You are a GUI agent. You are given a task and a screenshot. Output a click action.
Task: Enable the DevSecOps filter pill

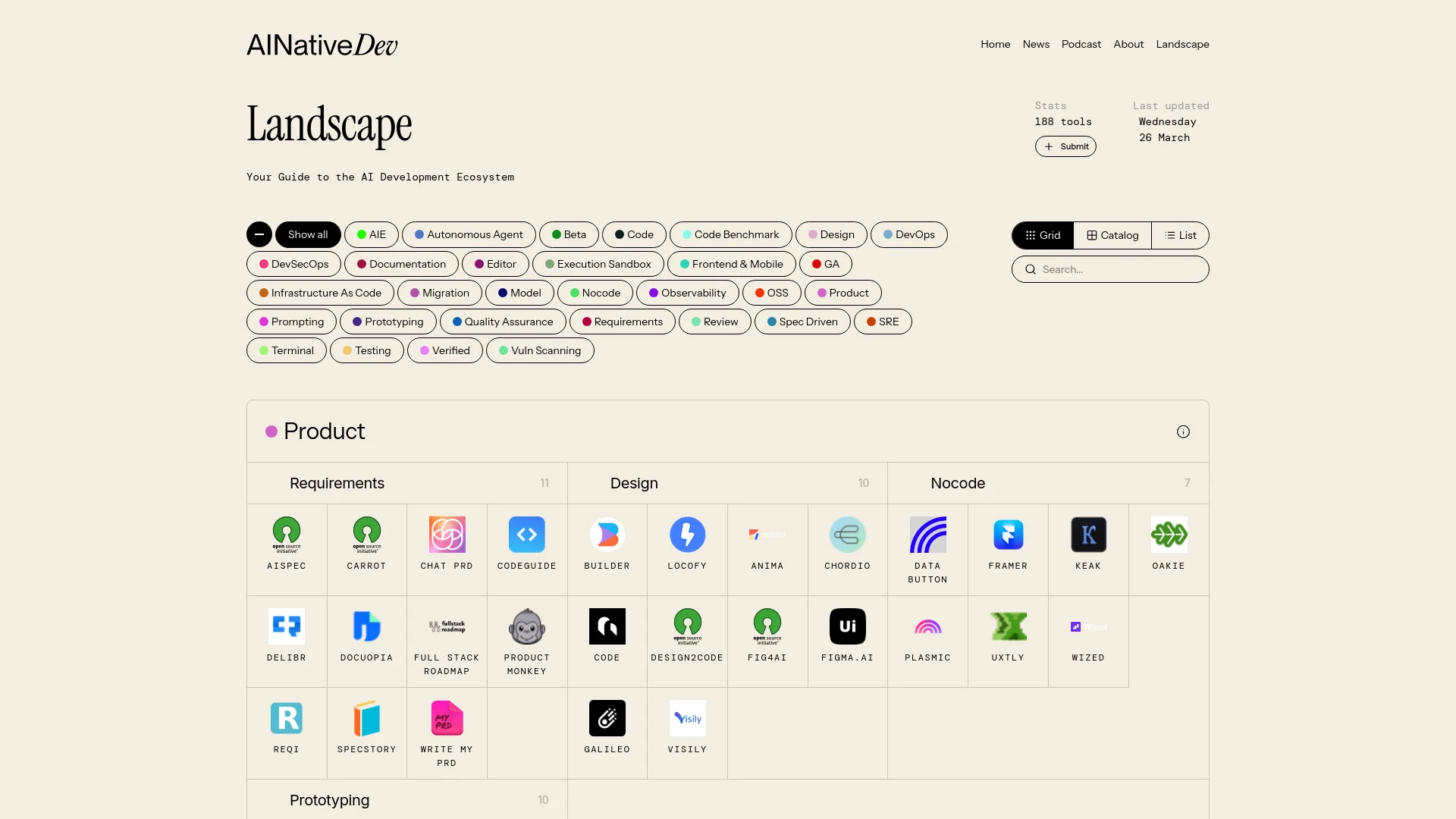[293, 264]
